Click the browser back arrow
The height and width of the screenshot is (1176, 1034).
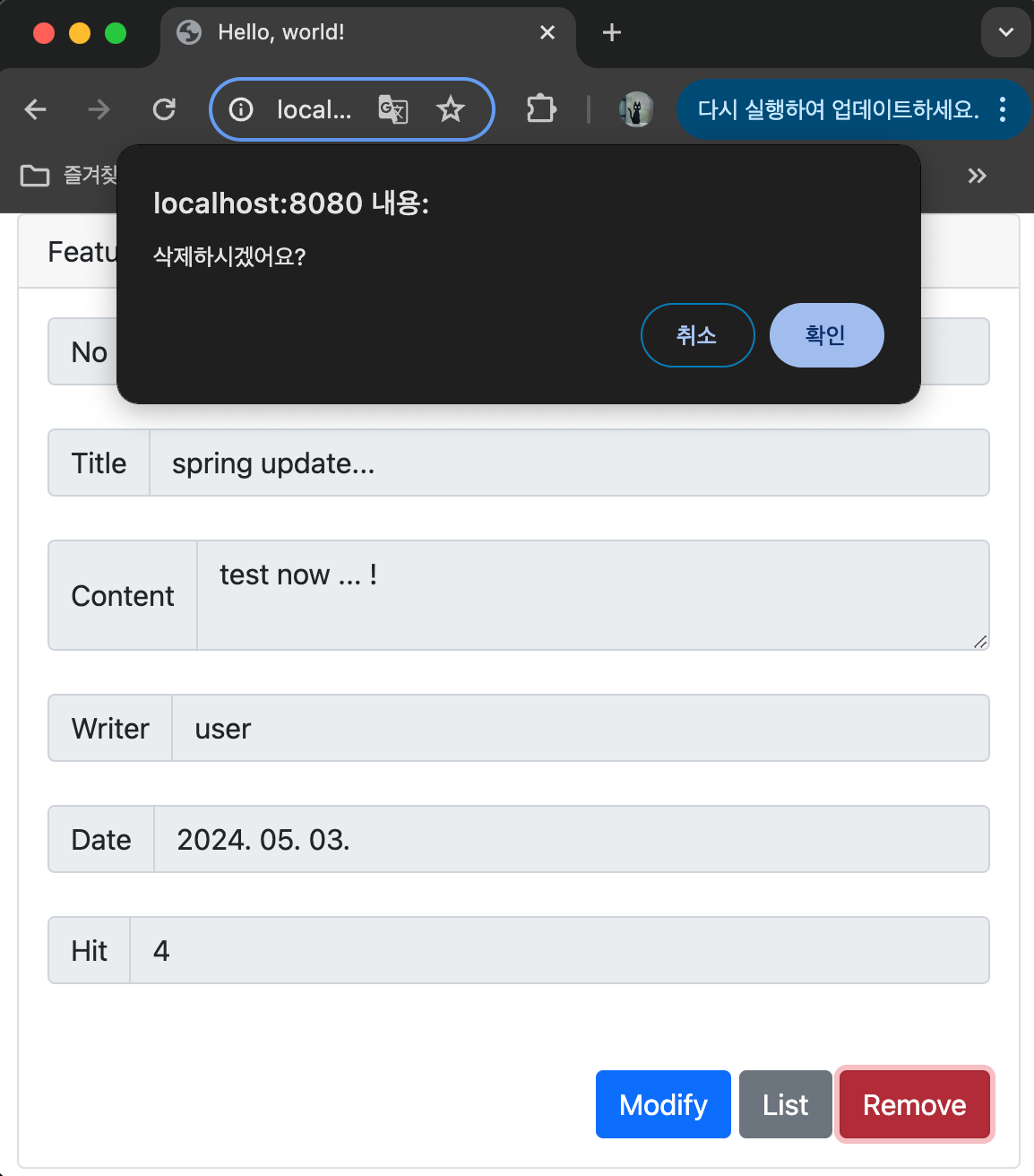(36, 109)
